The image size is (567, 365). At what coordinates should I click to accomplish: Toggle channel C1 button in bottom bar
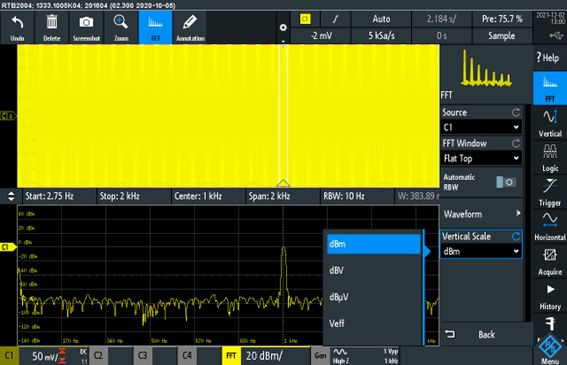(9, 356)
